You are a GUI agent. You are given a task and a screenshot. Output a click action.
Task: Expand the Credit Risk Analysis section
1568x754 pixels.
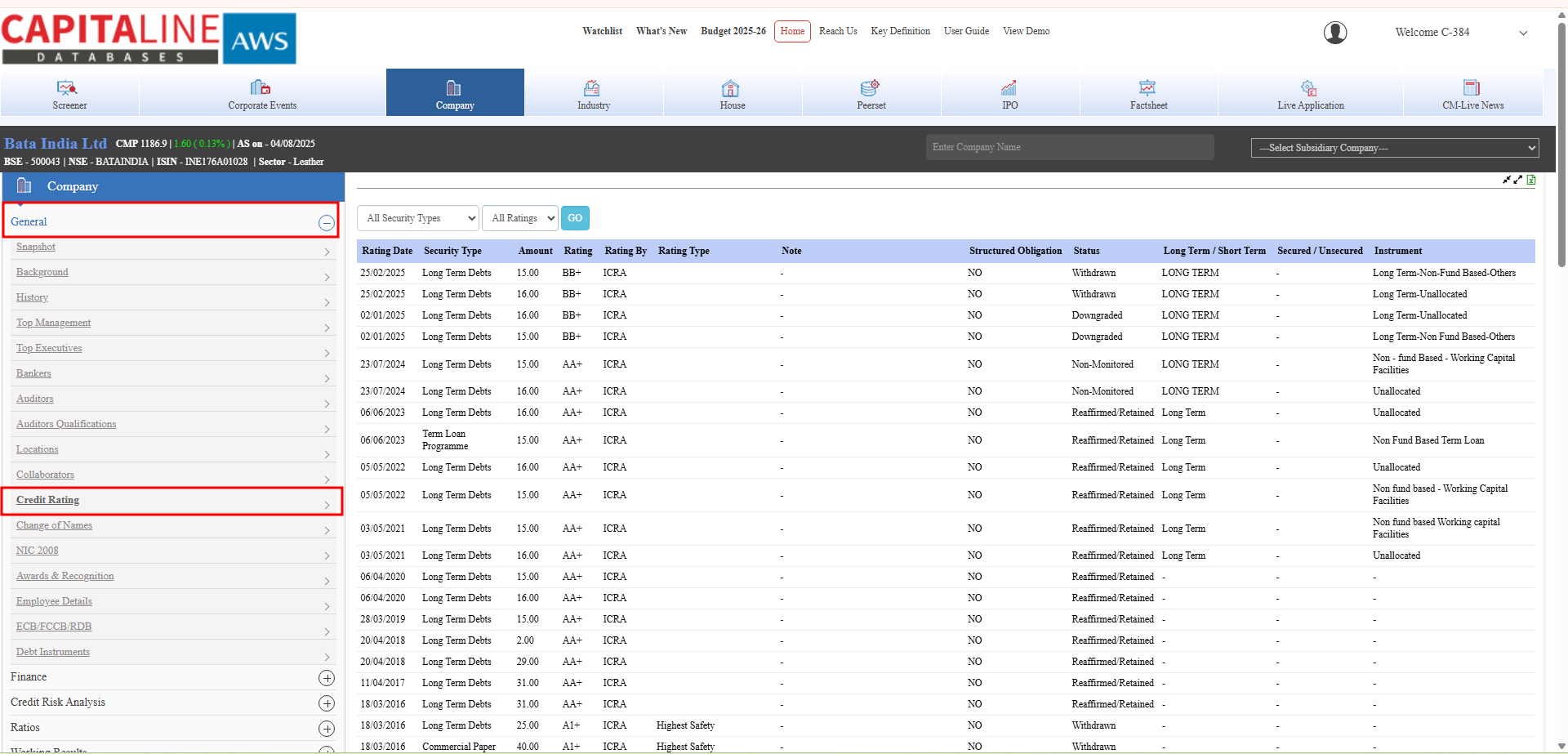point(326,703)
